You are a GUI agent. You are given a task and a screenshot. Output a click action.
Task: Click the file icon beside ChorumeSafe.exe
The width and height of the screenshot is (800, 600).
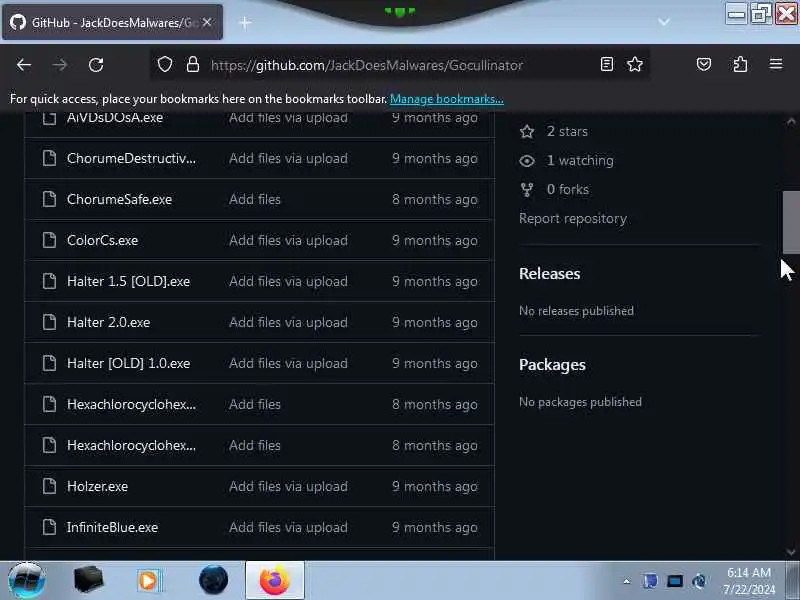point(49,199)
